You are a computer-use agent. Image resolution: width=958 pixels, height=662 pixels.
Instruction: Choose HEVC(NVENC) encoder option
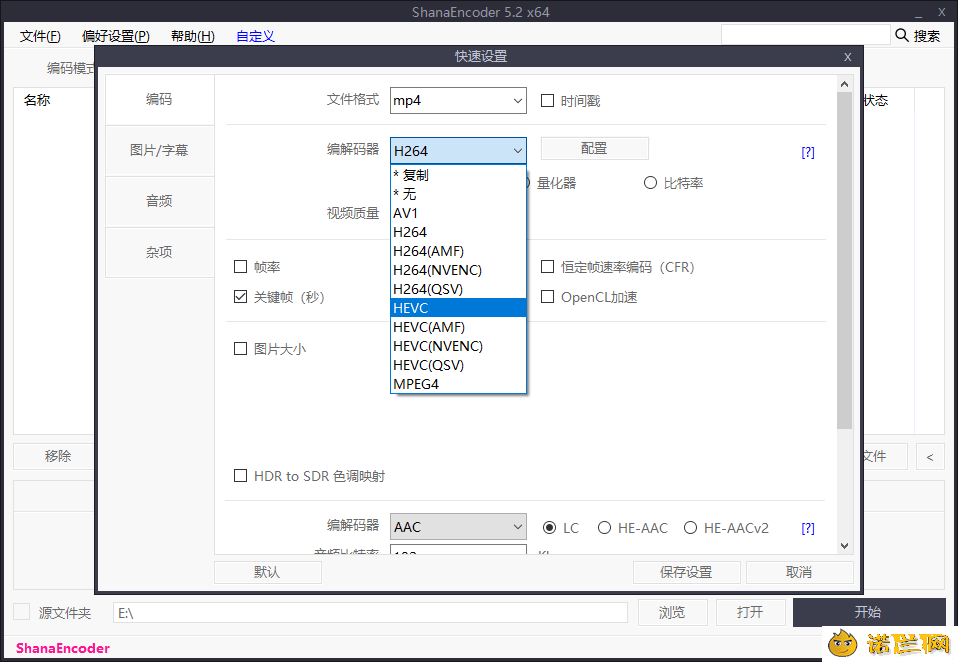tap(458, 346)
